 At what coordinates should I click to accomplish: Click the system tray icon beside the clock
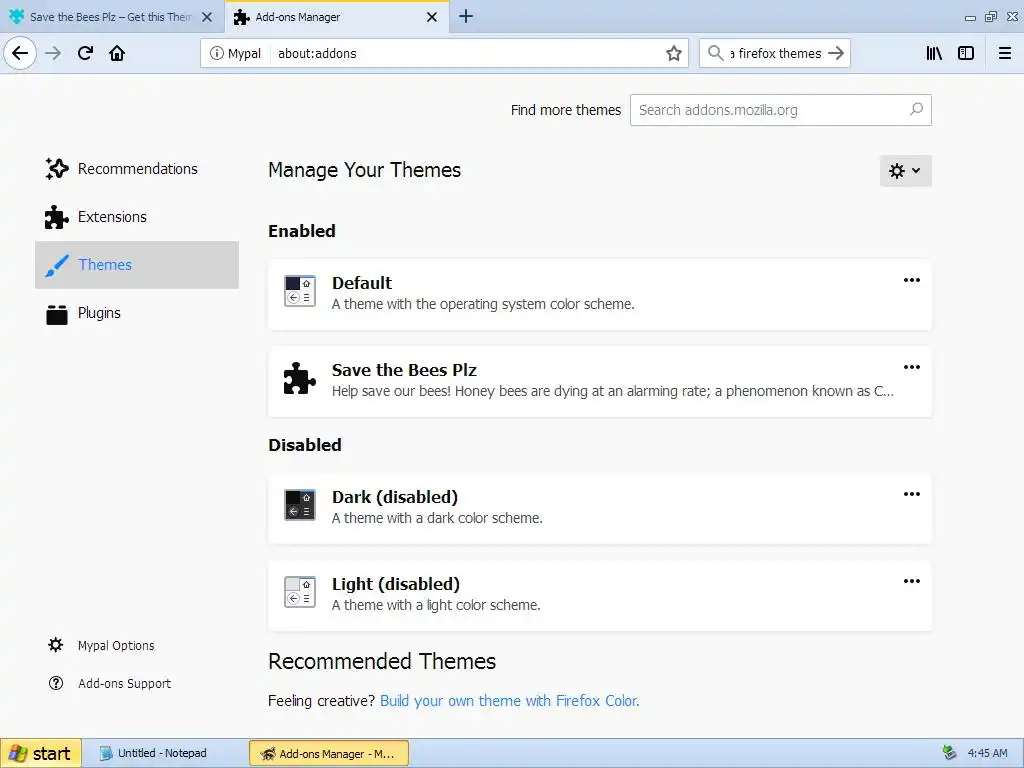(950, 753)
